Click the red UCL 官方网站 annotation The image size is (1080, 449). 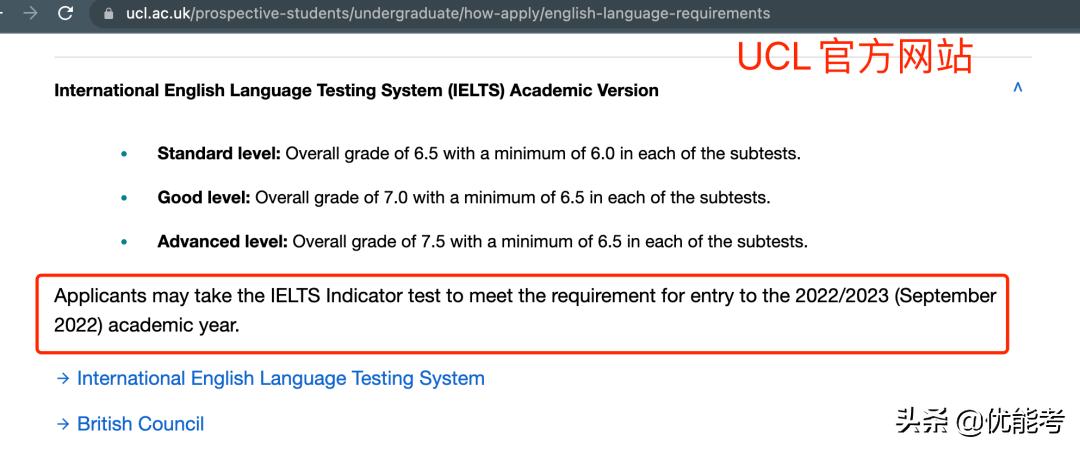point(854,57)
